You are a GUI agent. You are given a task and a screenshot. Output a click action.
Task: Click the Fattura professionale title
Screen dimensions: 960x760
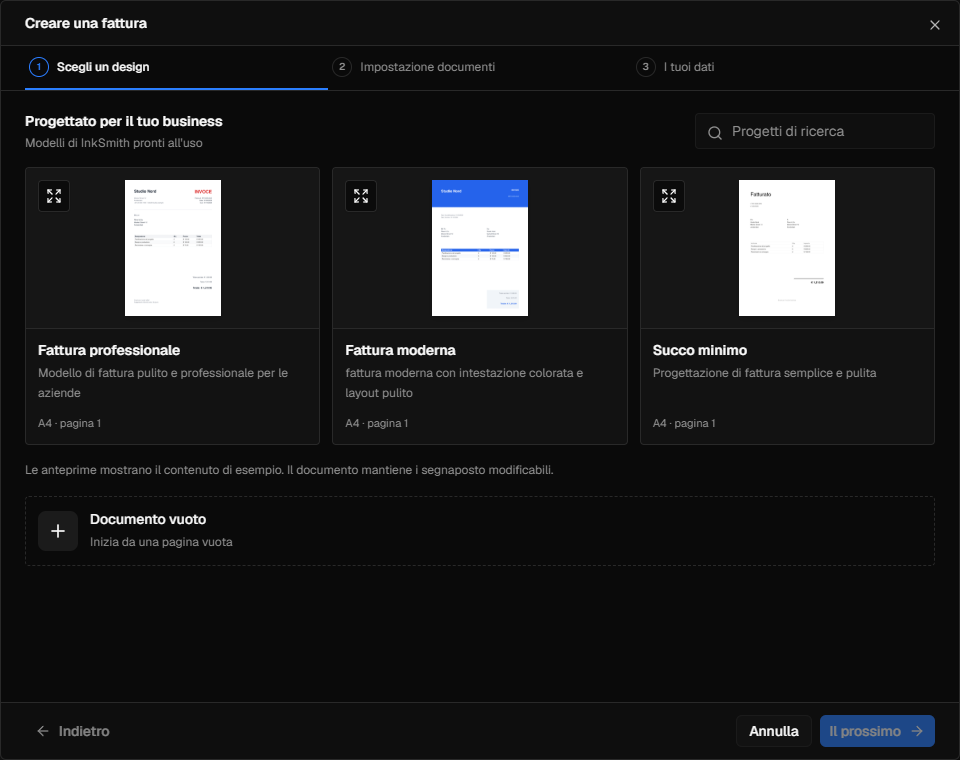click(x=109, y=350)
